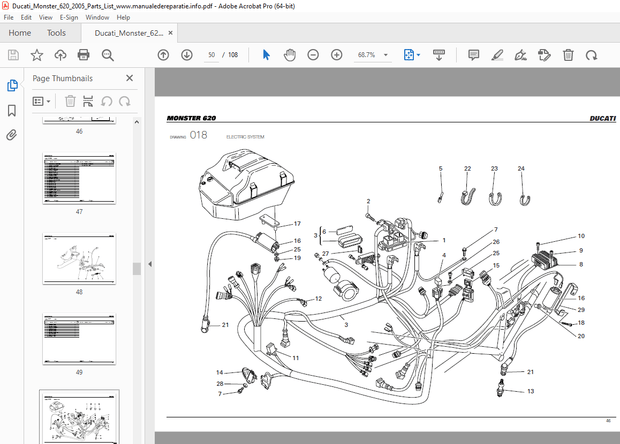Click the upload to cloud icon

(x=60, y=55)
